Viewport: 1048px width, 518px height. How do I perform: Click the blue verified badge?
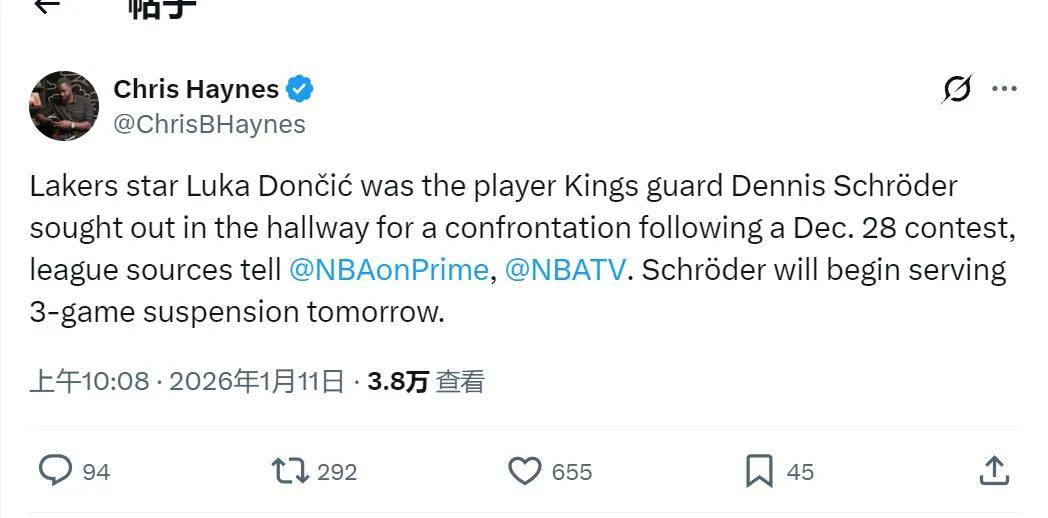[x=300, y=89]
